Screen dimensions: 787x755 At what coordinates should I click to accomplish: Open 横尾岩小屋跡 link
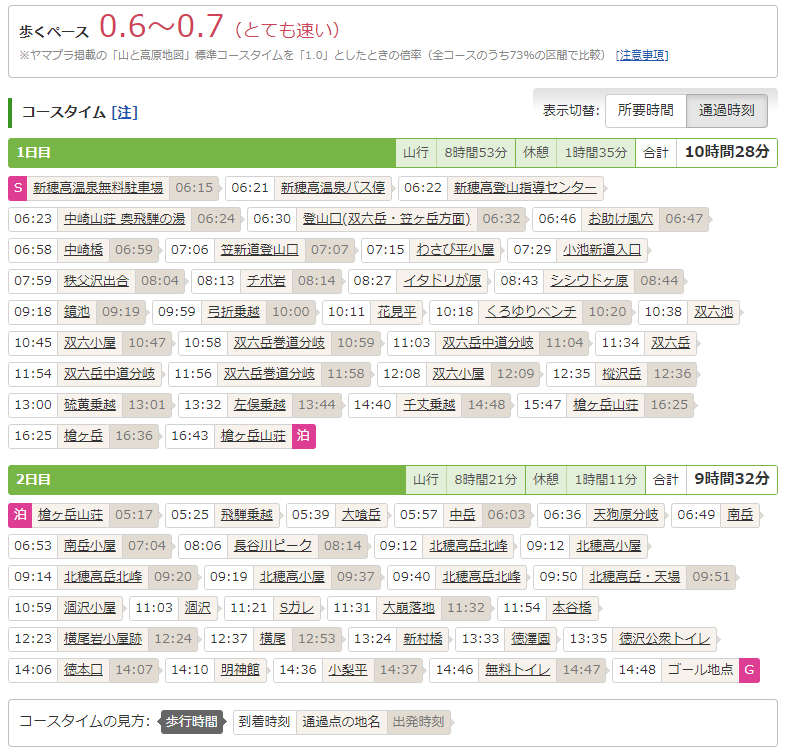103,639
